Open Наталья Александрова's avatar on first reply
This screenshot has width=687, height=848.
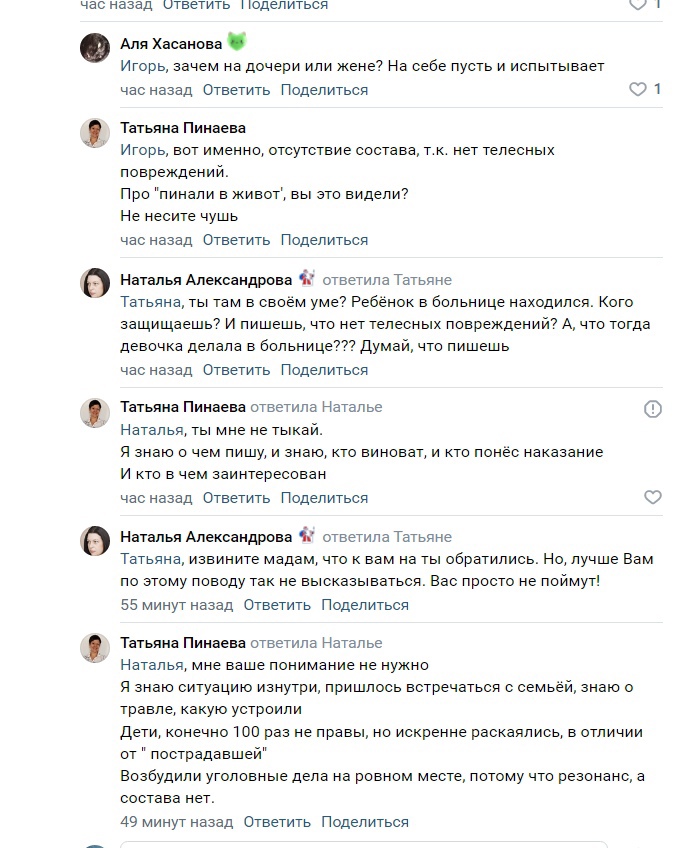coord(95,283)
